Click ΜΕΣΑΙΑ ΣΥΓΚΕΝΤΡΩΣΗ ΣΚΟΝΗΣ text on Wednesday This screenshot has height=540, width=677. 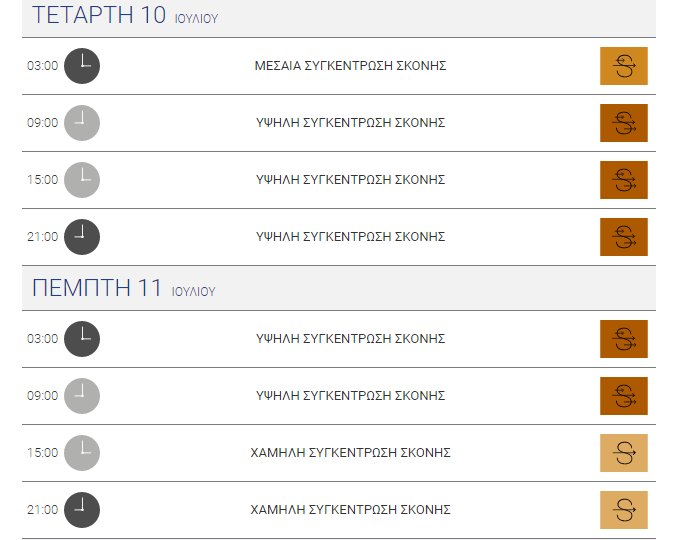[350, 66]
